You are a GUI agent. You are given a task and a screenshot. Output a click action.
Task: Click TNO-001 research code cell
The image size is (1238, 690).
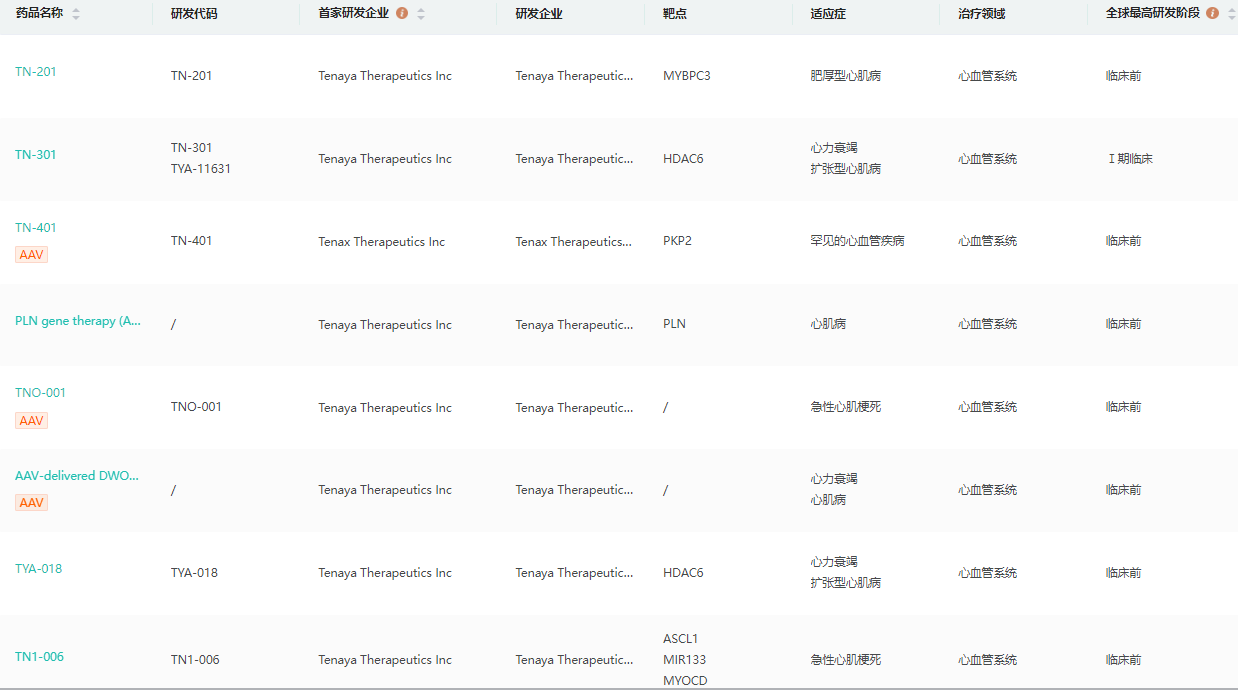click(x=196, y=407)
